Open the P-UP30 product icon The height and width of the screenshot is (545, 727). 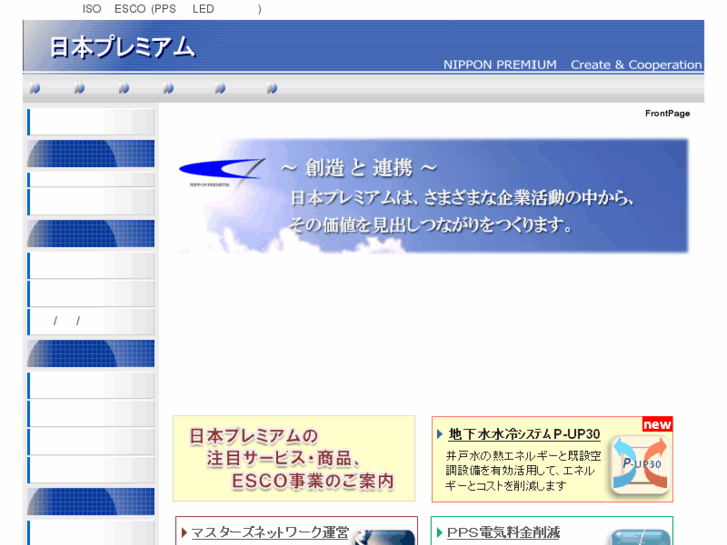point(640,464)
